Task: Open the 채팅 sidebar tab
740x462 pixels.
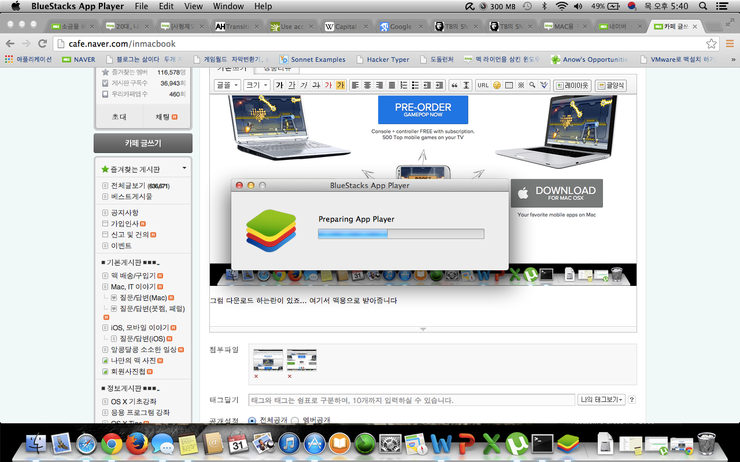Action: (167, 117)
